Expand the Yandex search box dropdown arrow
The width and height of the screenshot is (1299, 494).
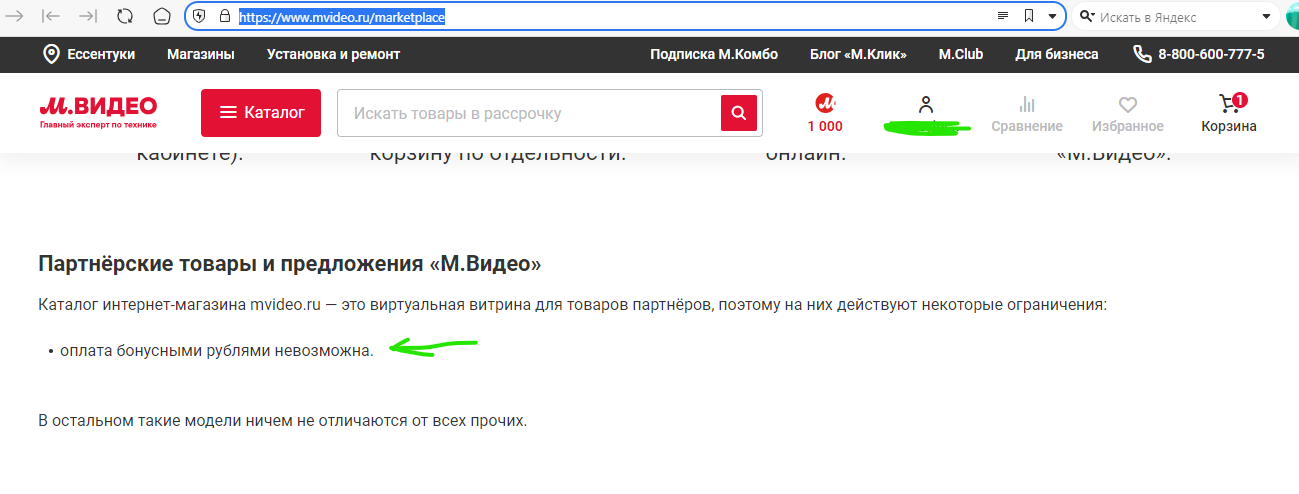[1267, 17]
